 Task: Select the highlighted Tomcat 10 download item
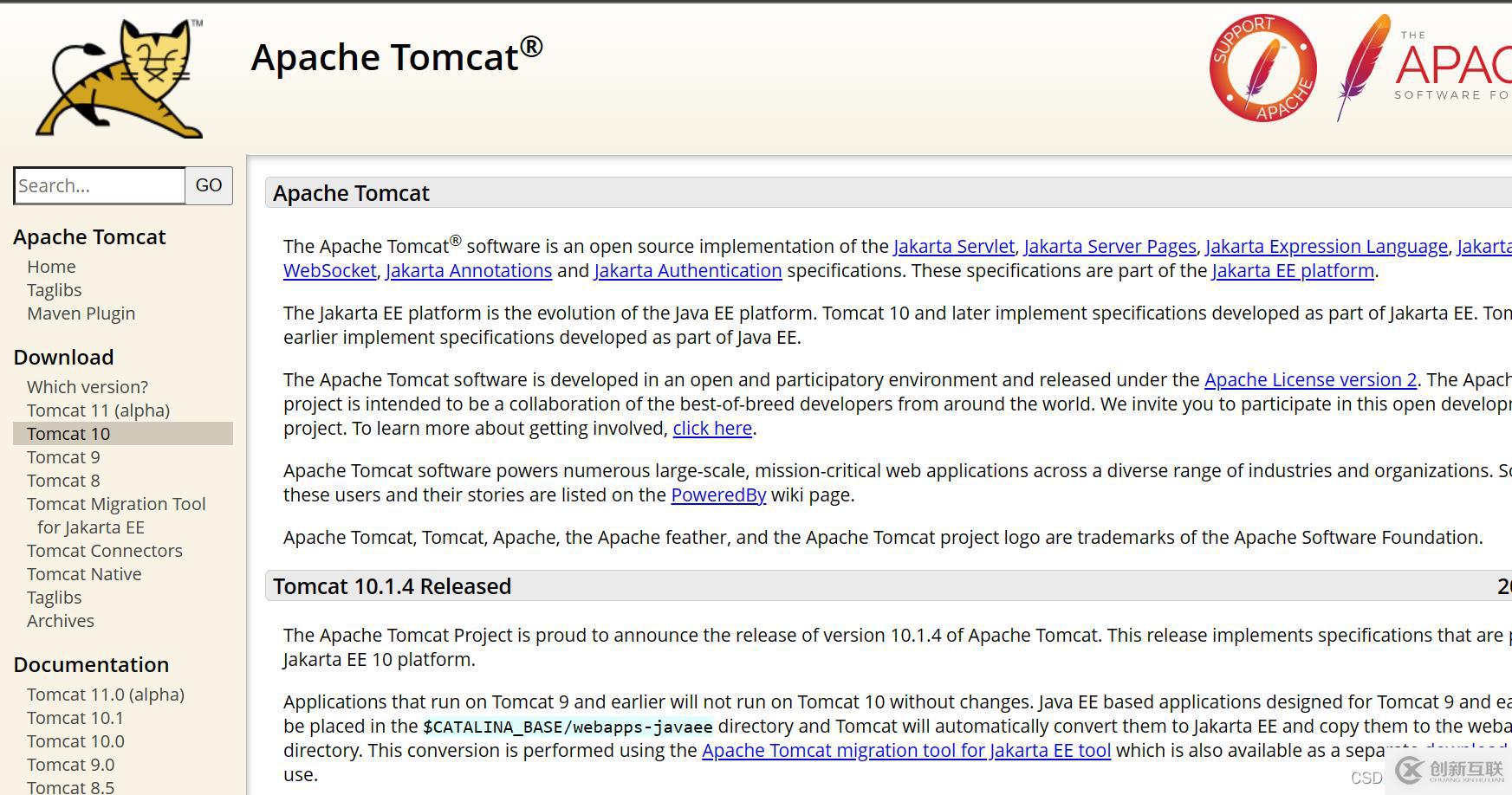tap(68, 434)
